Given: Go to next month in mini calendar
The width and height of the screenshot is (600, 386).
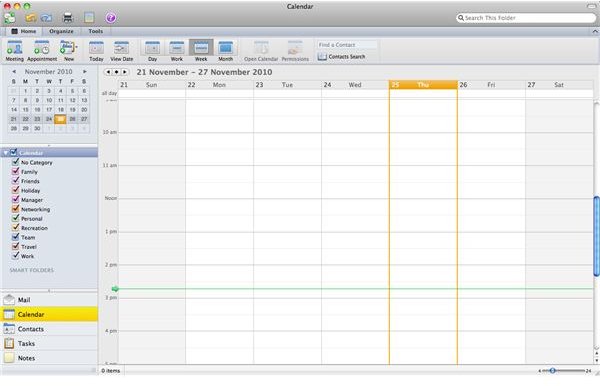Looking at the screenshot, I should (85, 72).
